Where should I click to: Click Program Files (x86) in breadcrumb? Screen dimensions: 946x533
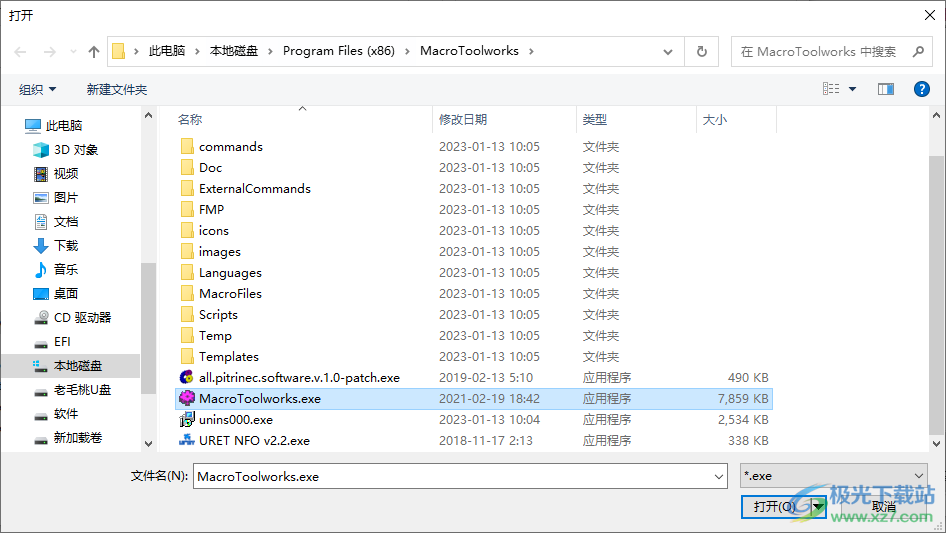click(x=339, y=51)
